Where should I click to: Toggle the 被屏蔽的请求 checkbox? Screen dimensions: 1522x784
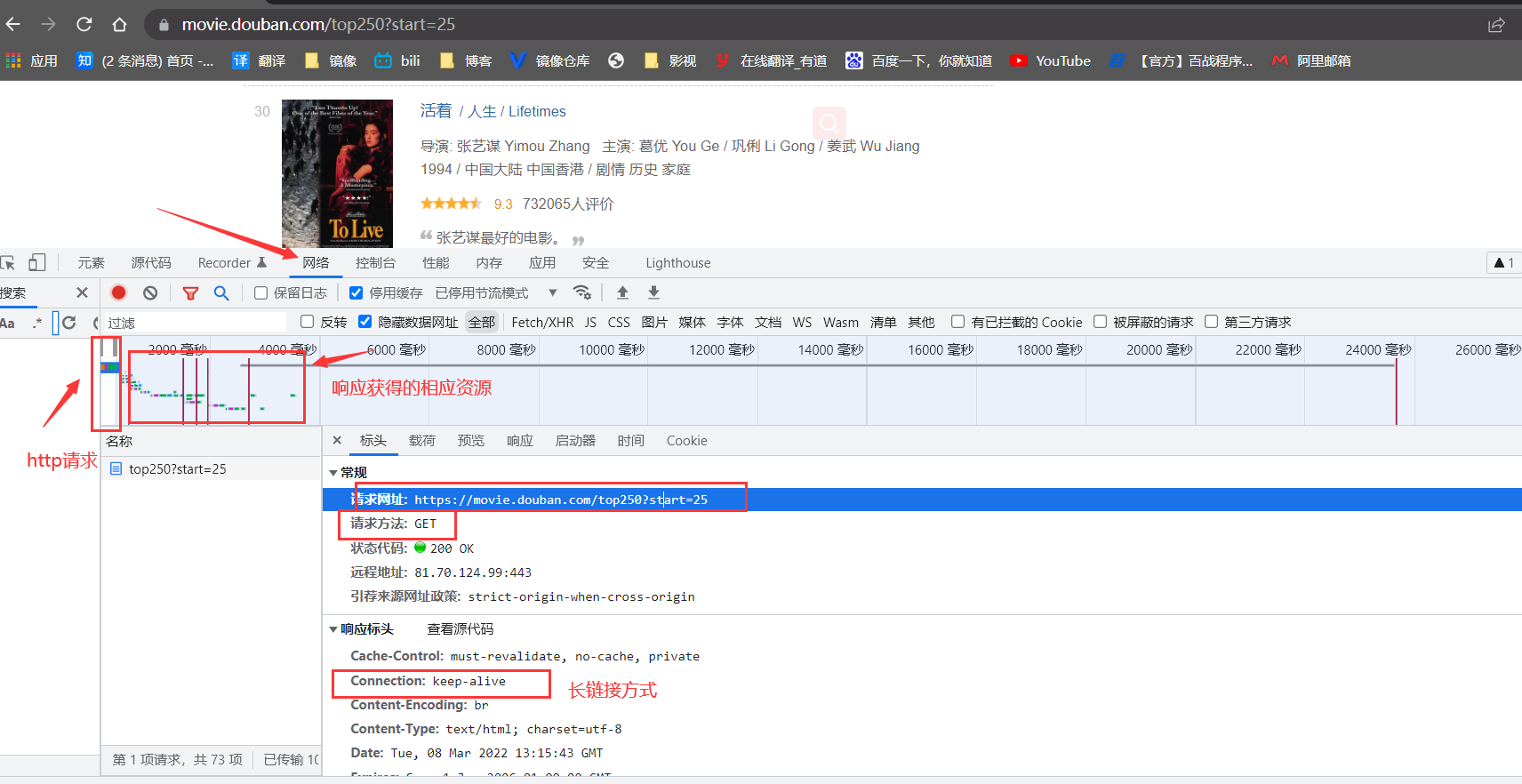[x=1100, y=322]
